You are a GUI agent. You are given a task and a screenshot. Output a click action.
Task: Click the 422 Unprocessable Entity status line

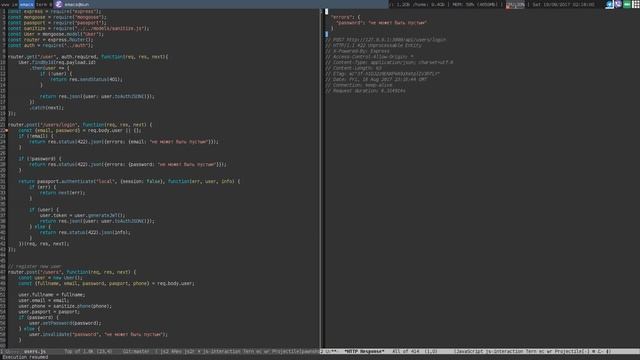coord(374,46)
